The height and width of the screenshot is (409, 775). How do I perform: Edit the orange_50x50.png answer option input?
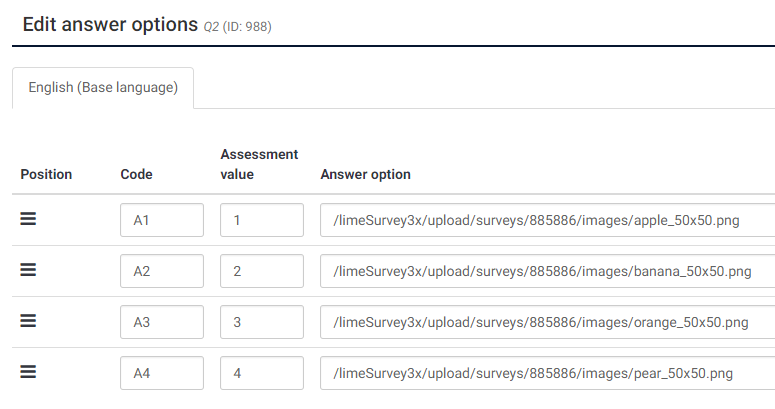[x=547, y=322]
